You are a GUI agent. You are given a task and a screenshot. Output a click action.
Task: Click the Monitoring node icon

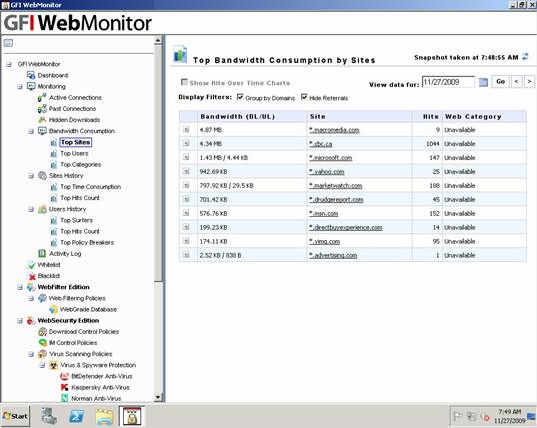pyautogui.click(x=31, y=86)
